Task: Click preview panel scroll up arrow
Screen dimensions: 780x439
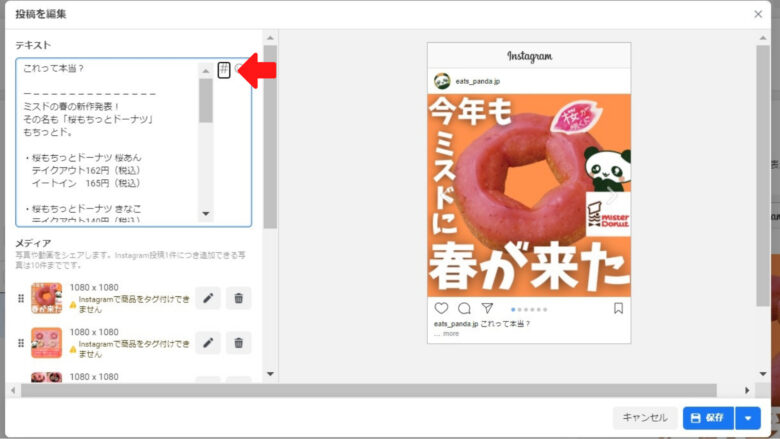Action: coord(763,38)
